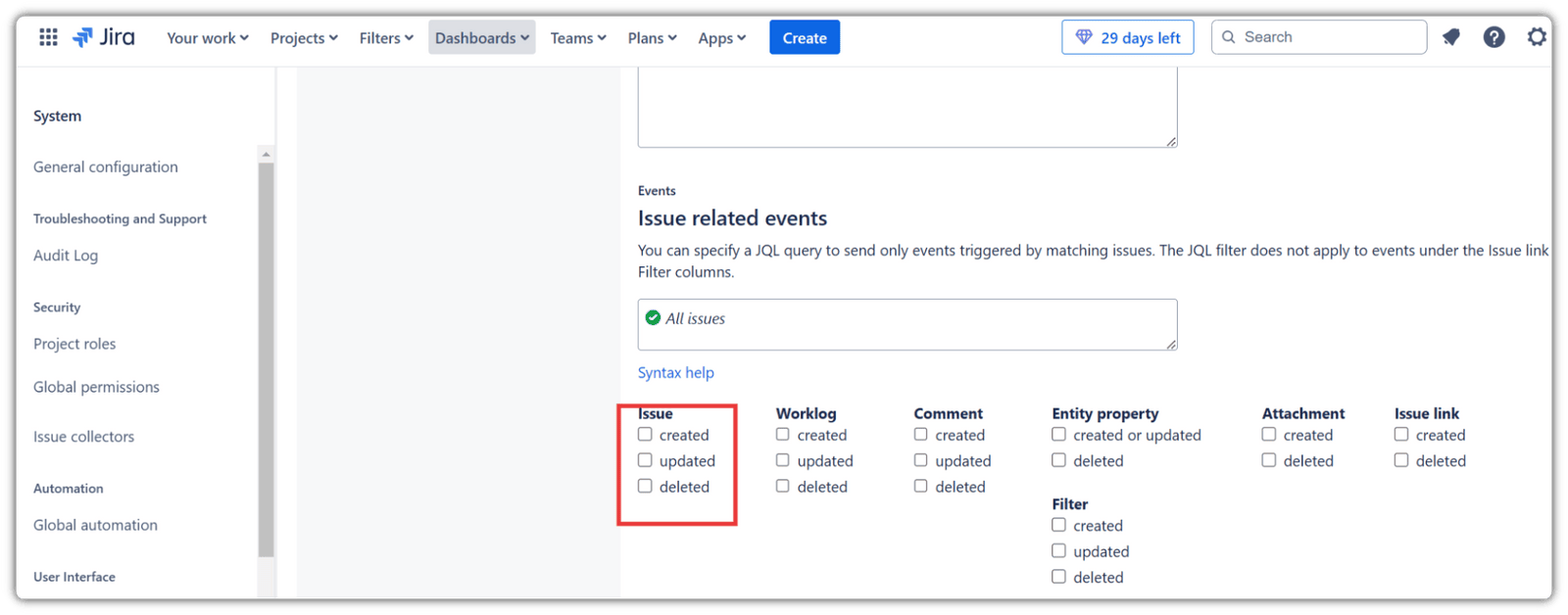Enable Issue created checkbox

[x=645, y=434]
